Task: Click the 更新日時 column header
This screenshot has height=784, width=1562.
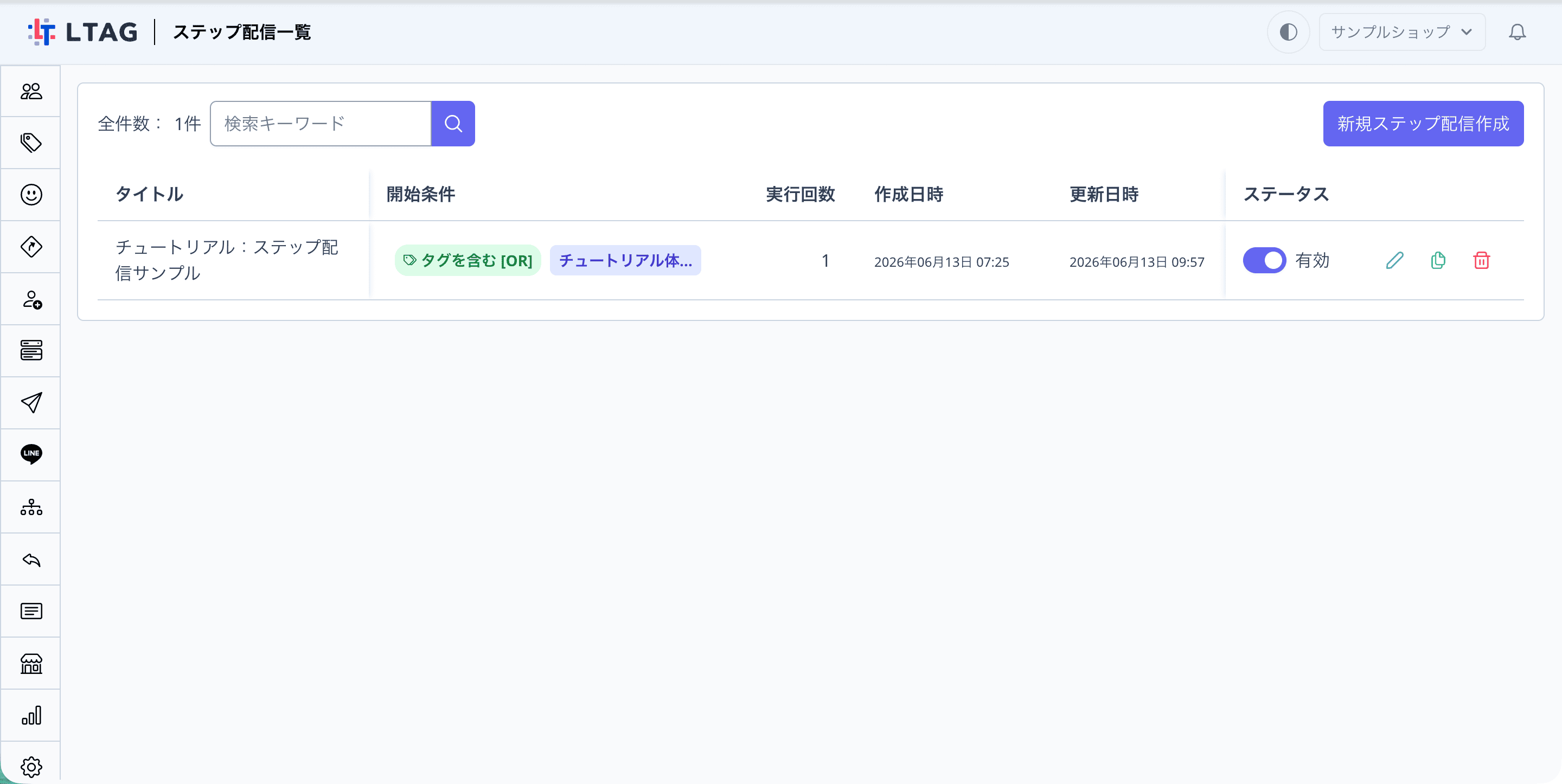Action: pos(1104,195)
